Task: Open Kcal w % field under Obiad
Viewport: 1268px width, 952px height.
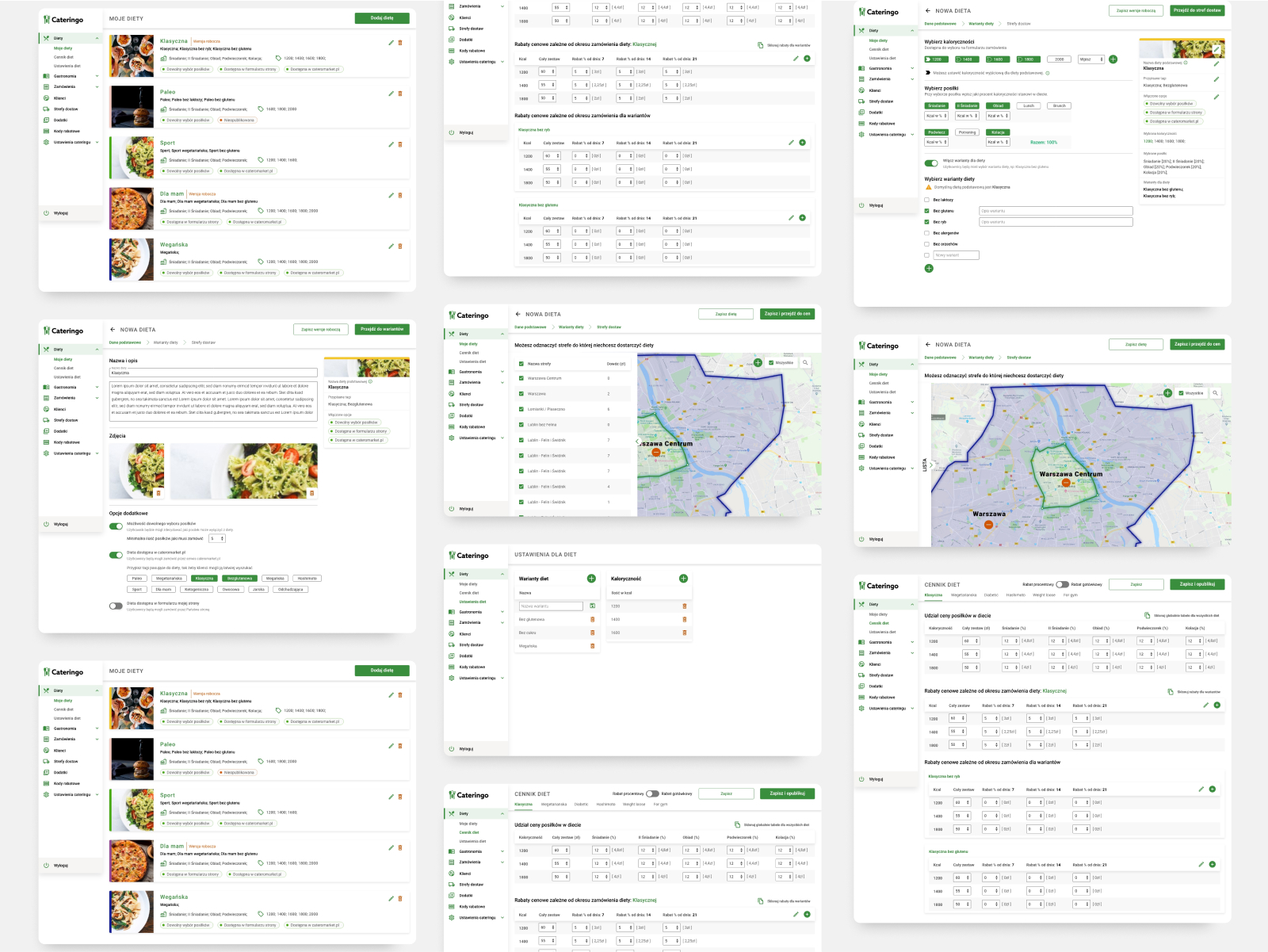Action: pyautogui.click(x=997, y=116)
